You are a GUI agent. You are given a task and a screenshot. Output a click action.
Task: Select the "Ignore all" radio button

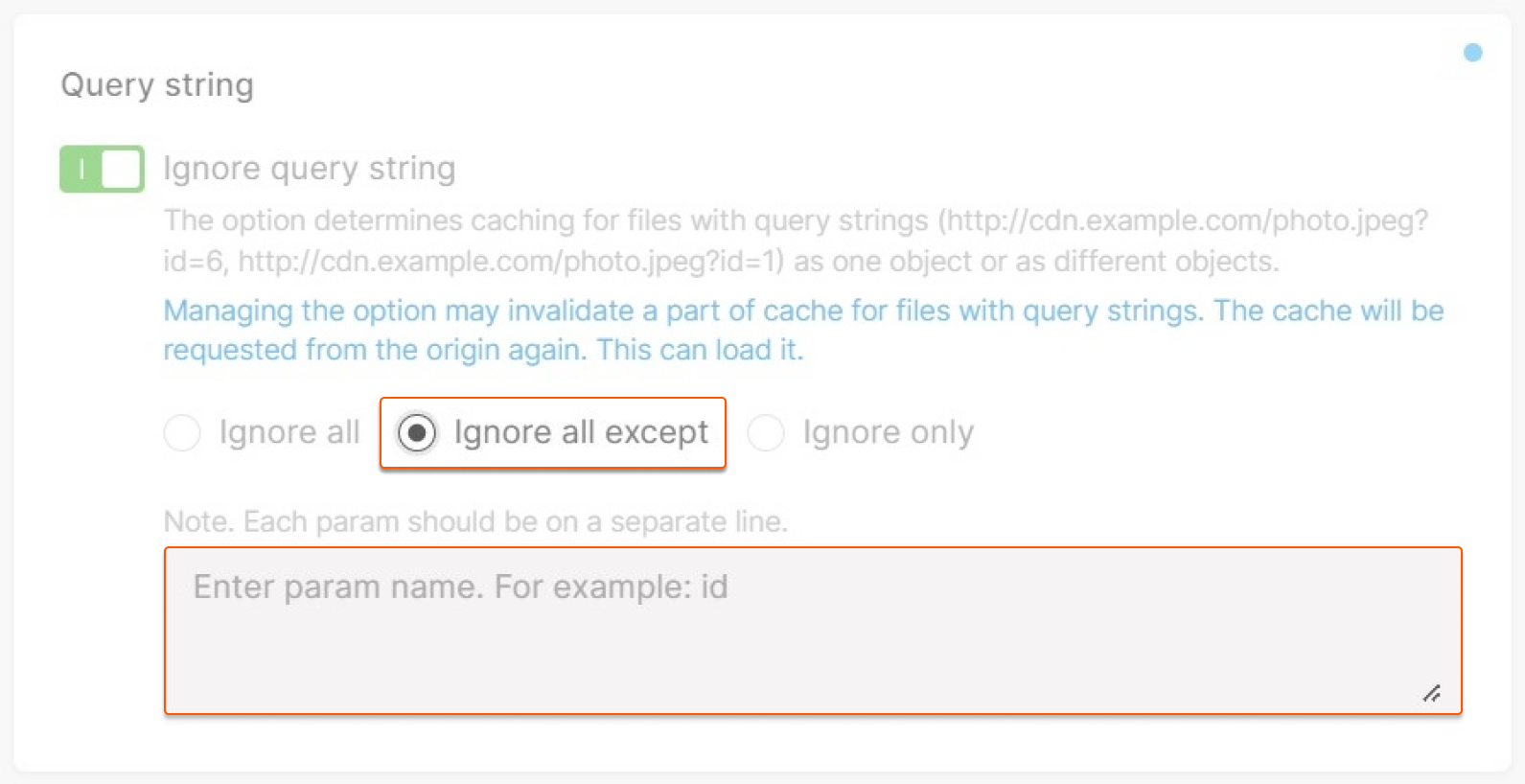[x=182, y=432]
